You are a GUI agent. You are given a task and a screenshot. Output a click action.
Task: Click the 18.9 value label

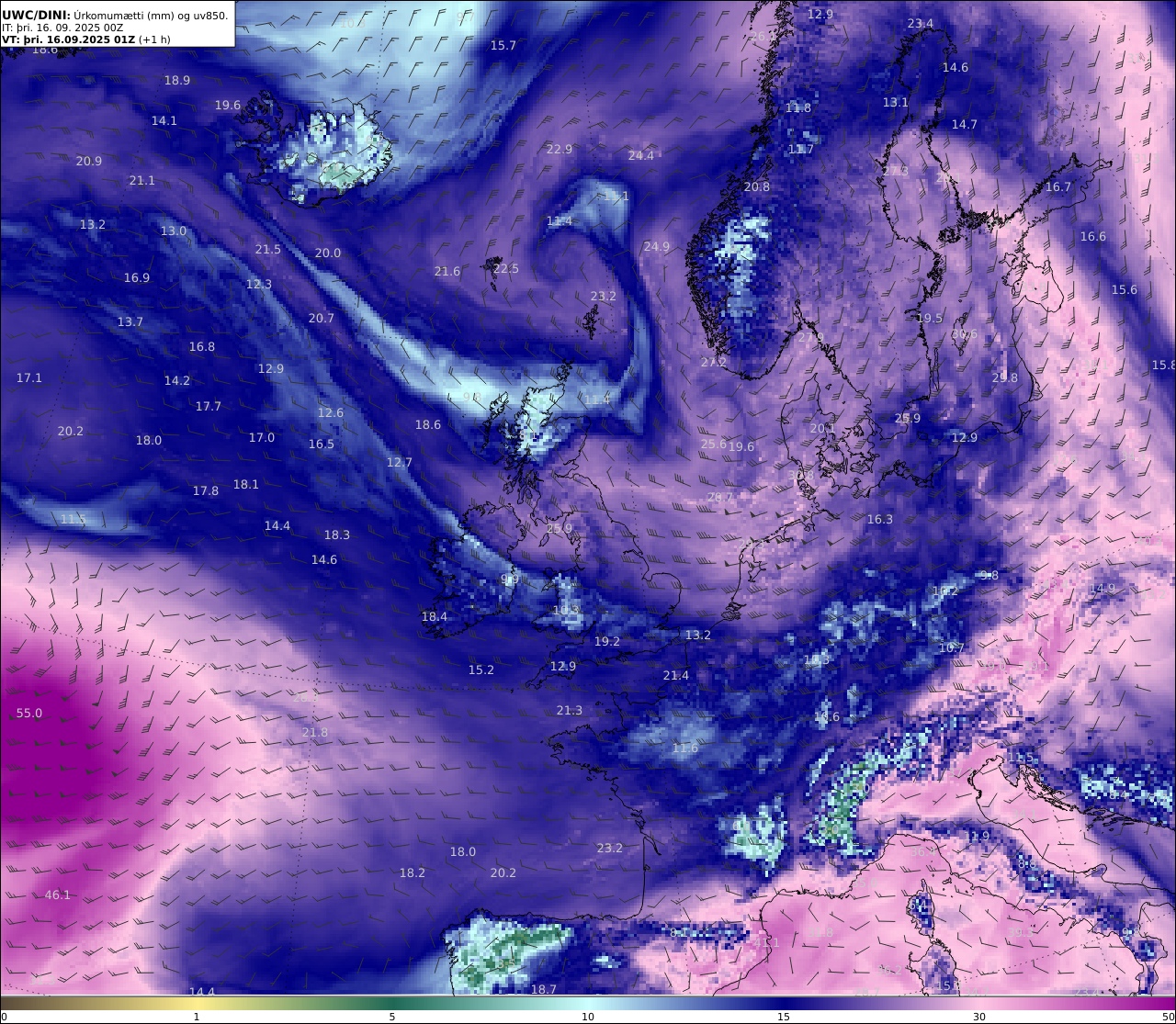point(177,80)
